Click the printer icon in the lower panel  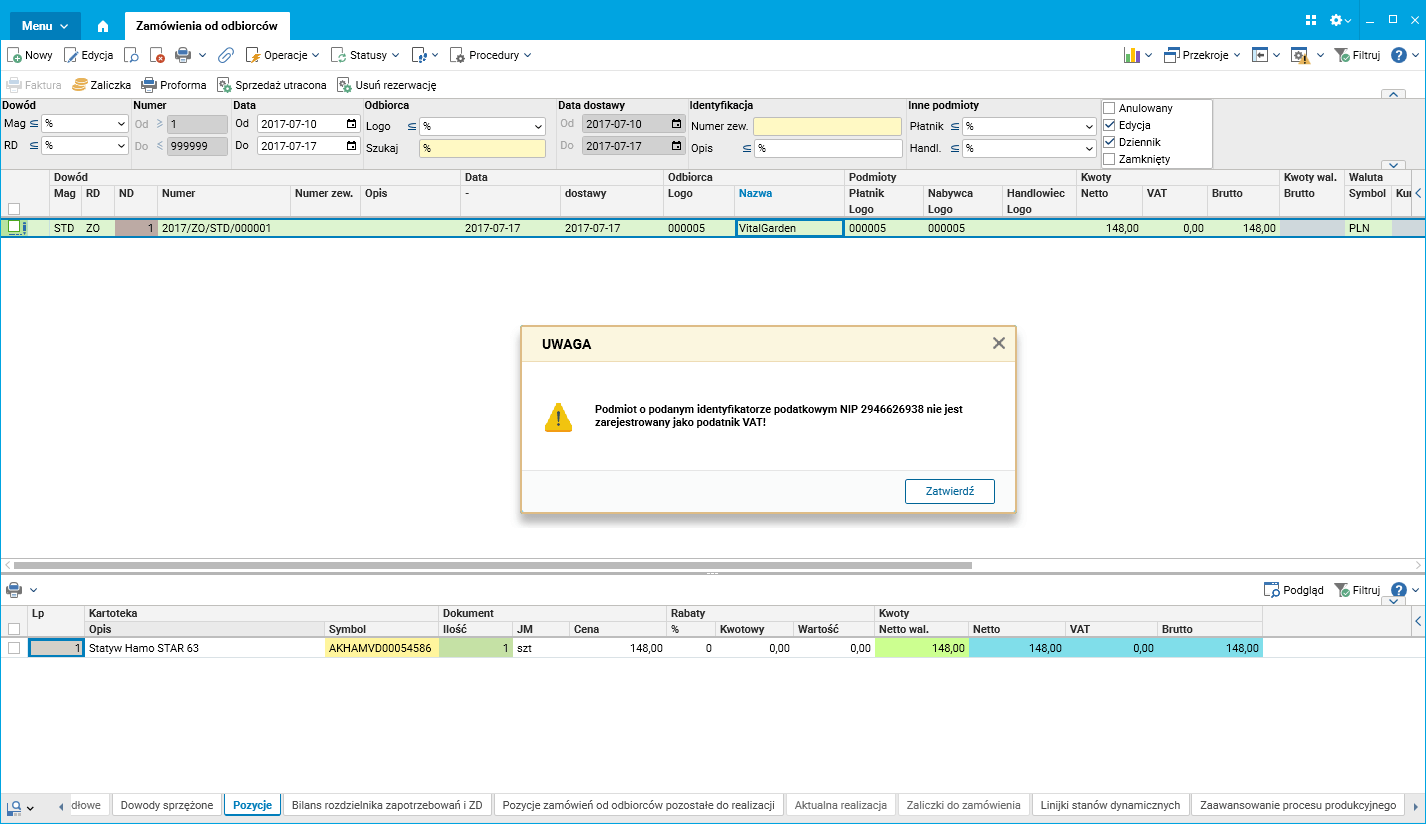click(x=15, y=590)
